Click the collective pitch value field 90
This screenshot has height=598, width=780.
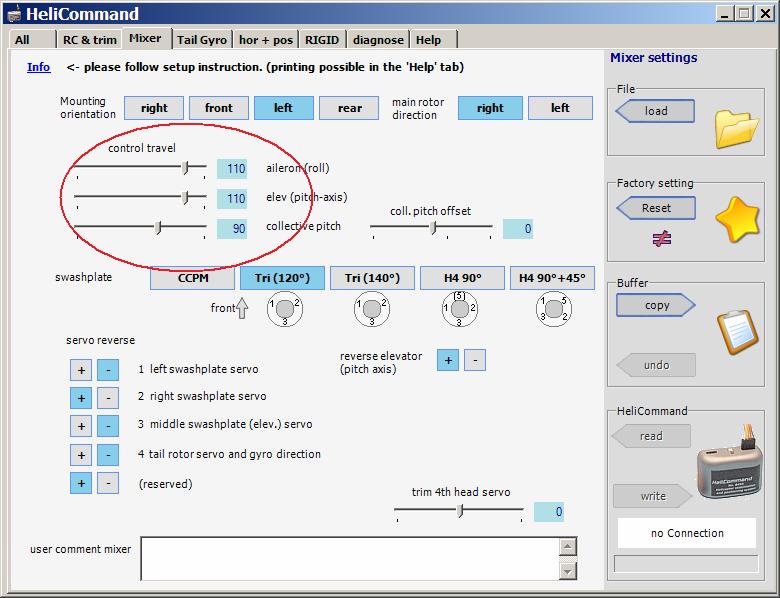coord(232,229)
